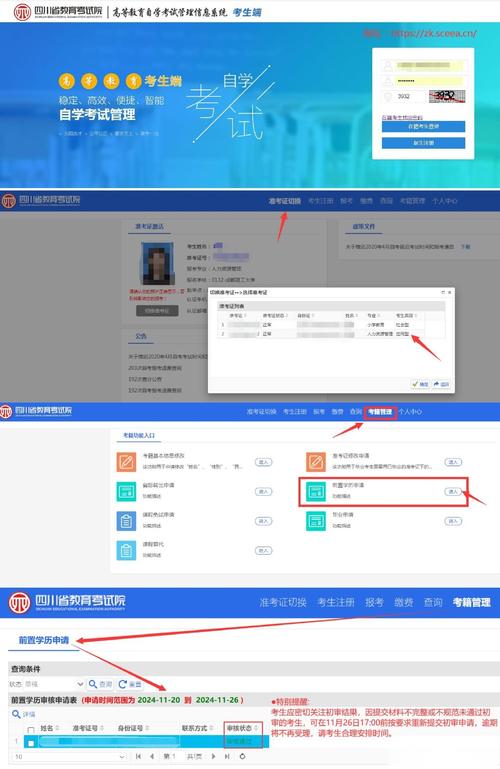Click the 新生注册 button on login panel

(x=424, y=143)
